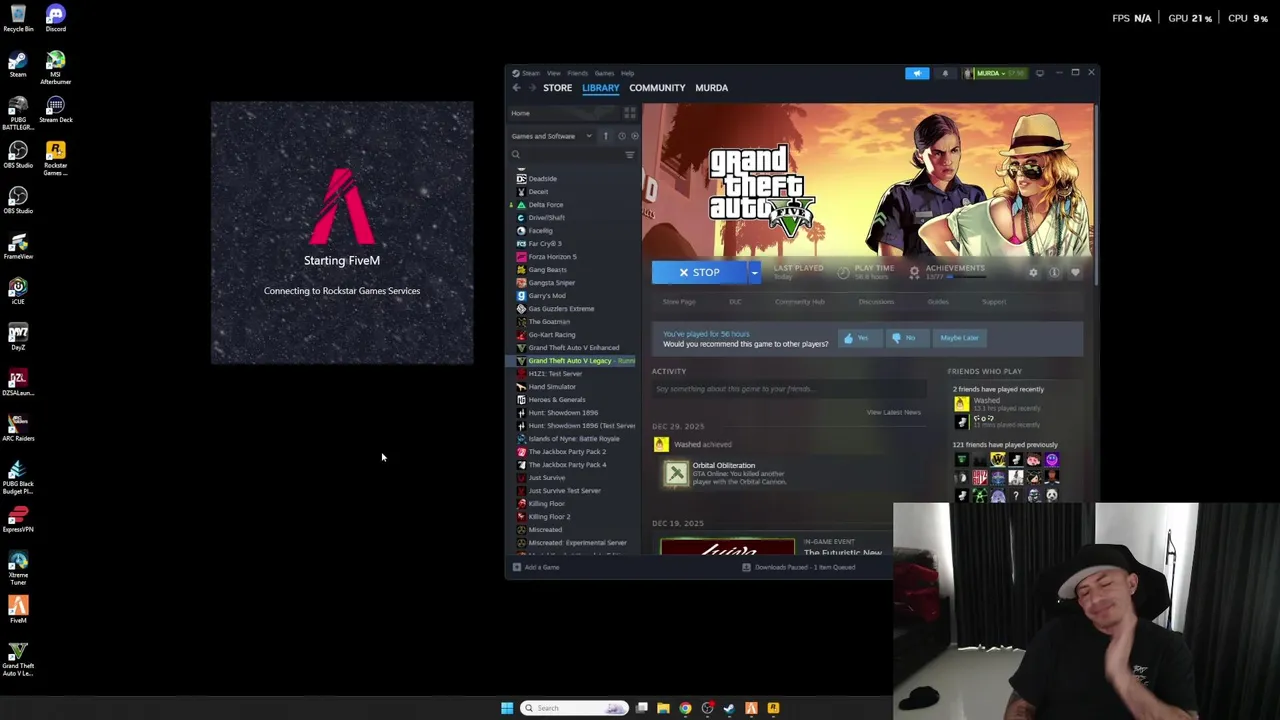Open the dropdown arrow beside Stop button
Image resolution: width=1280 pixels, height=720 pixels.
(x=754, y=272)
